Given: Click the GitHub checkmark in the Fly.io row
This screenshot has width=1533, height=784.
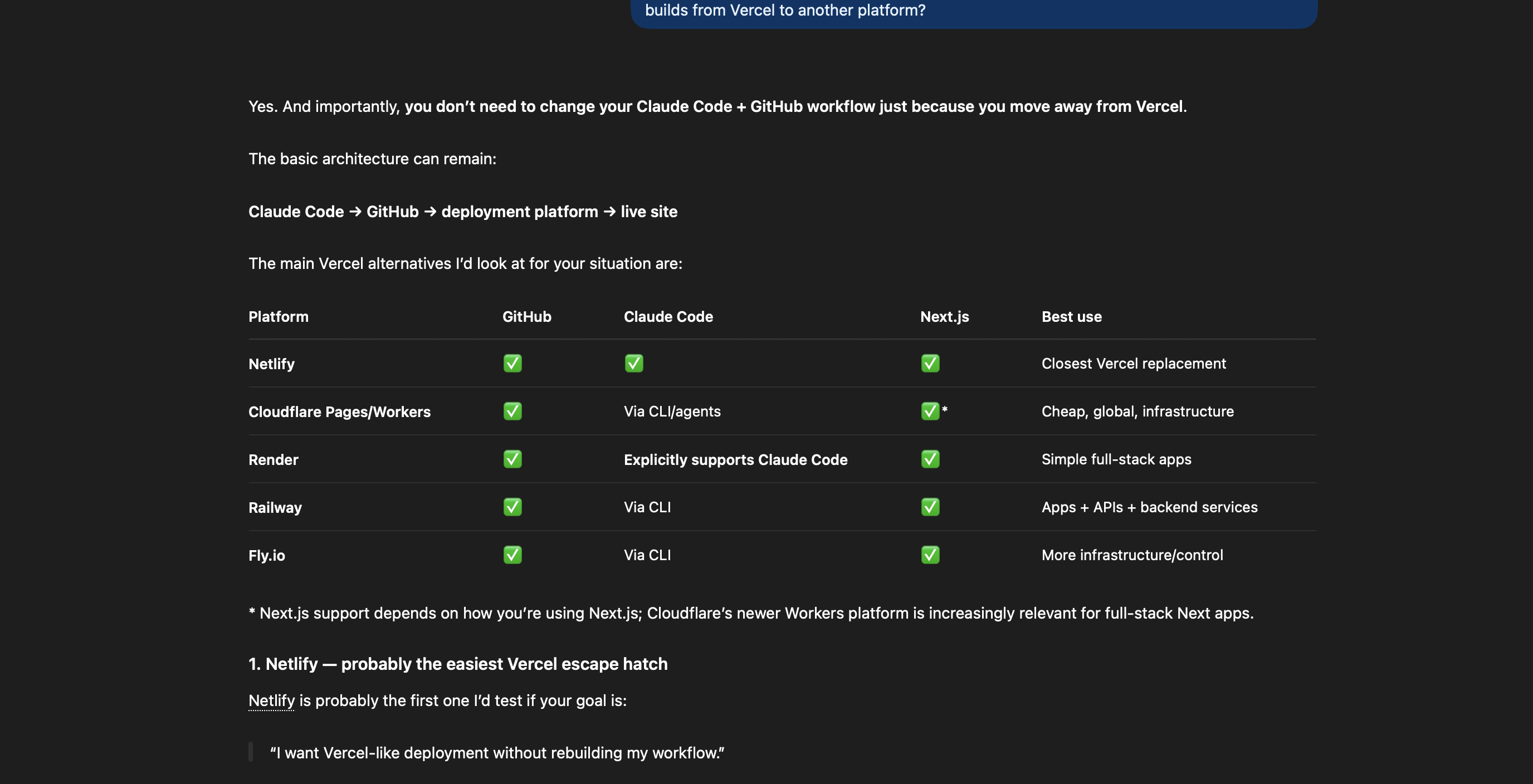Looking at the screenshot, I should pyautogui.click(x=512, y=555).
